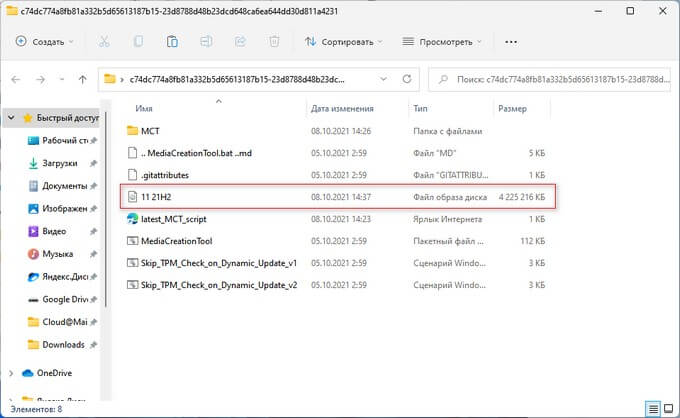Sort by Имя column header
This screenshot has height=418, width=680.
[144, 108]
